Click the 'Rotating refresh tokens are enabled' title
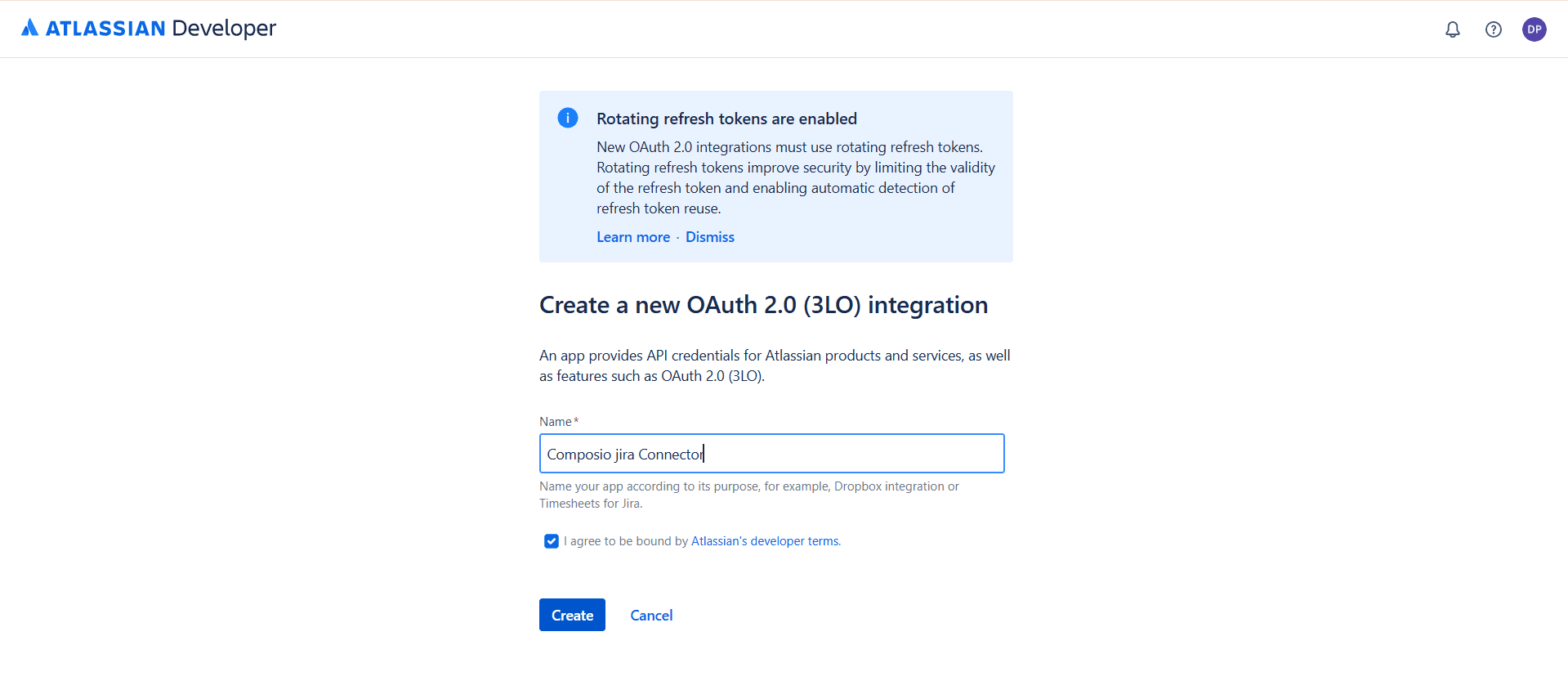 (726, 119)
